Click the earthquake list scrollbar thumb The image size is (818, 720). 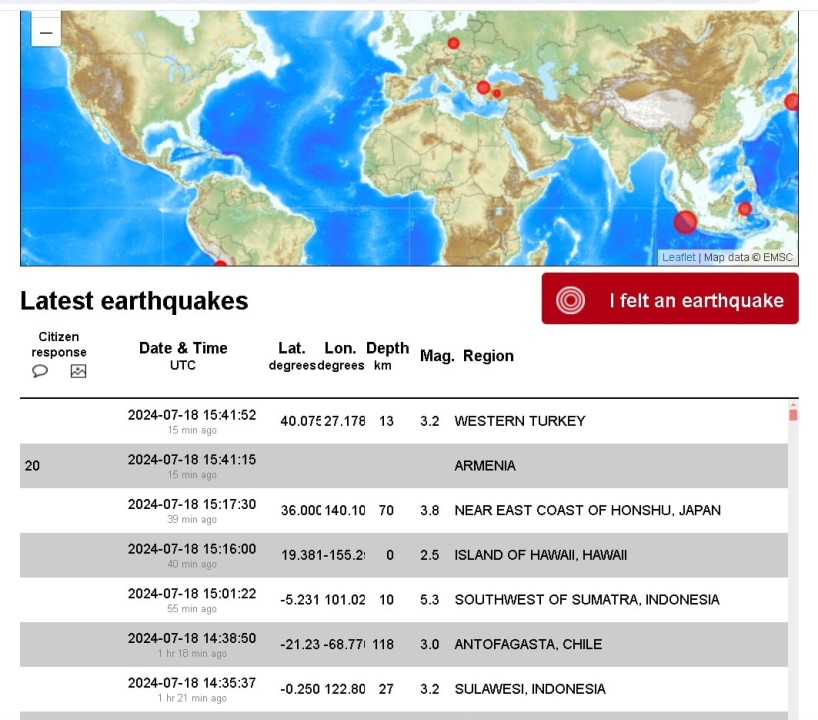pyautogui.click(x=793, y=414)
